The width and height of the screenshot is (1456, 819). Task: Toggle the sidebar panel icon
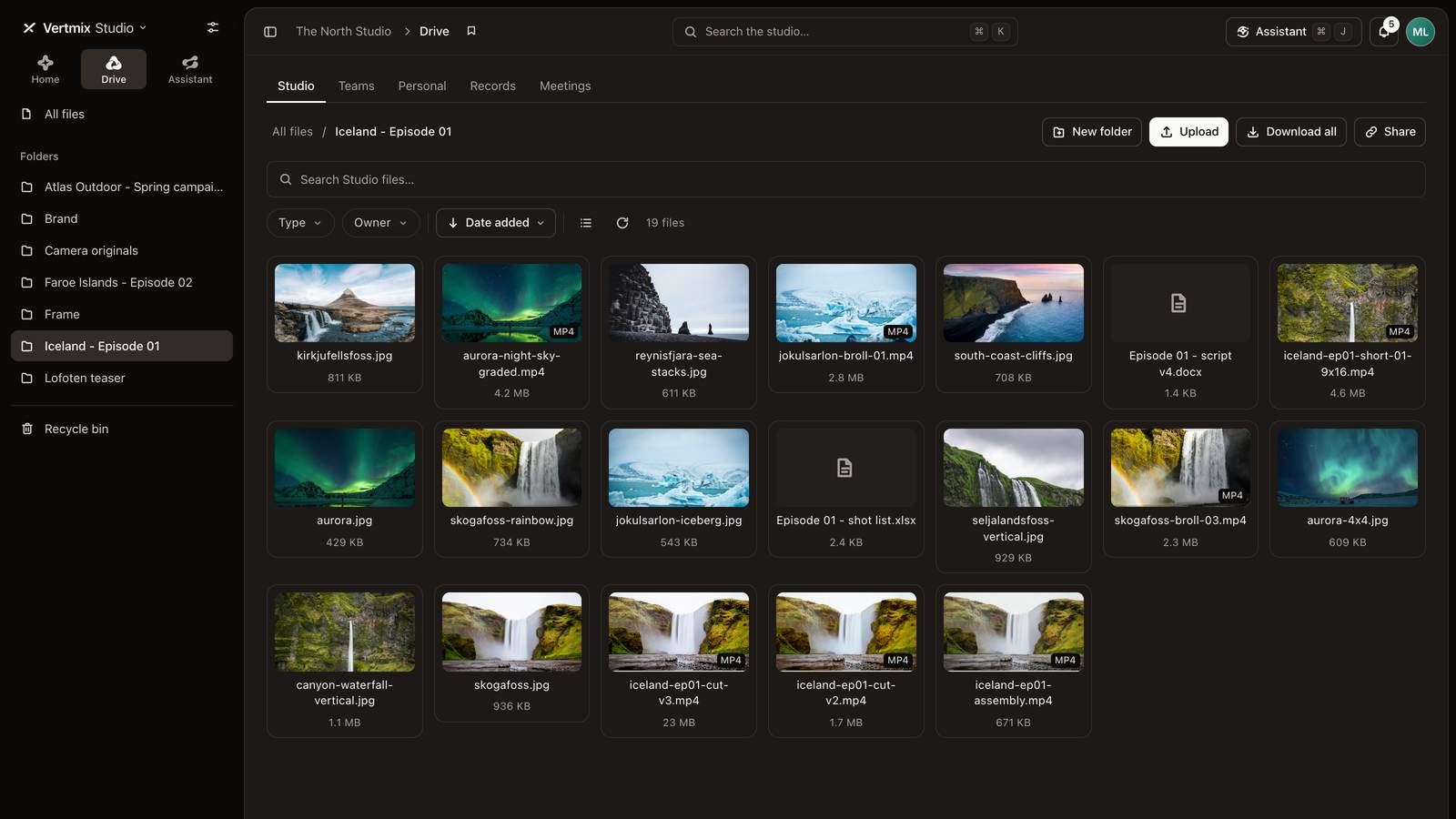click(x=270, y=31)
